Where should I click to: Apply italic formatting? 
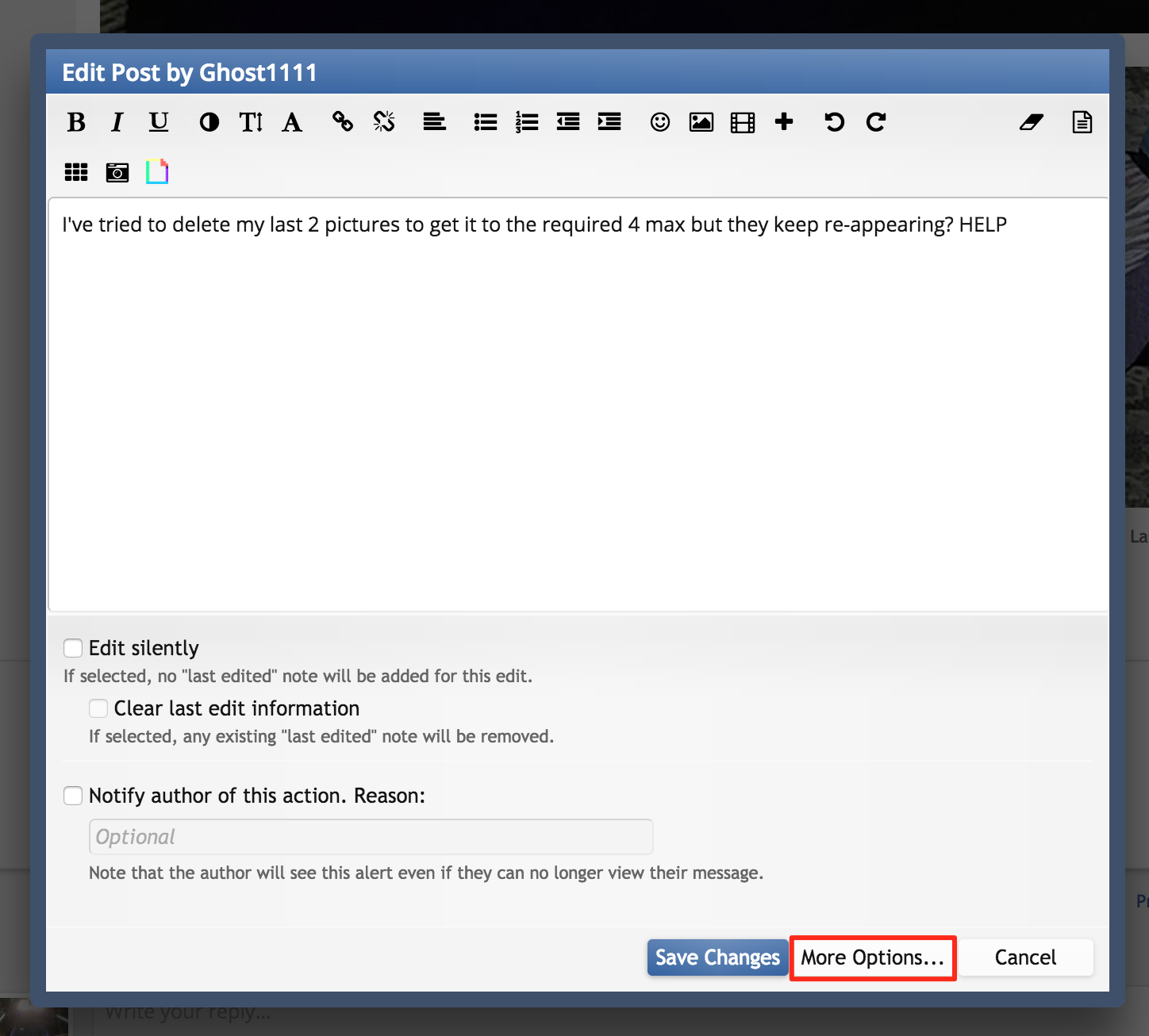coord(117,122)
